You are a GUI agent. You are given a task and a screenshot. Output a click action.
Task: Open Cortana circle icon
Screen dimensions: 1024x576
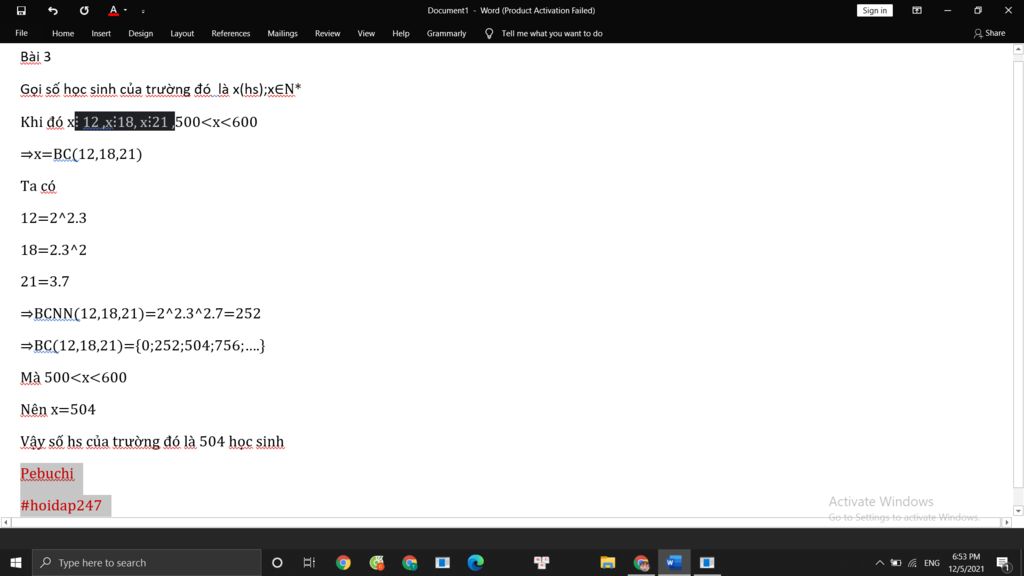(277, 562)
